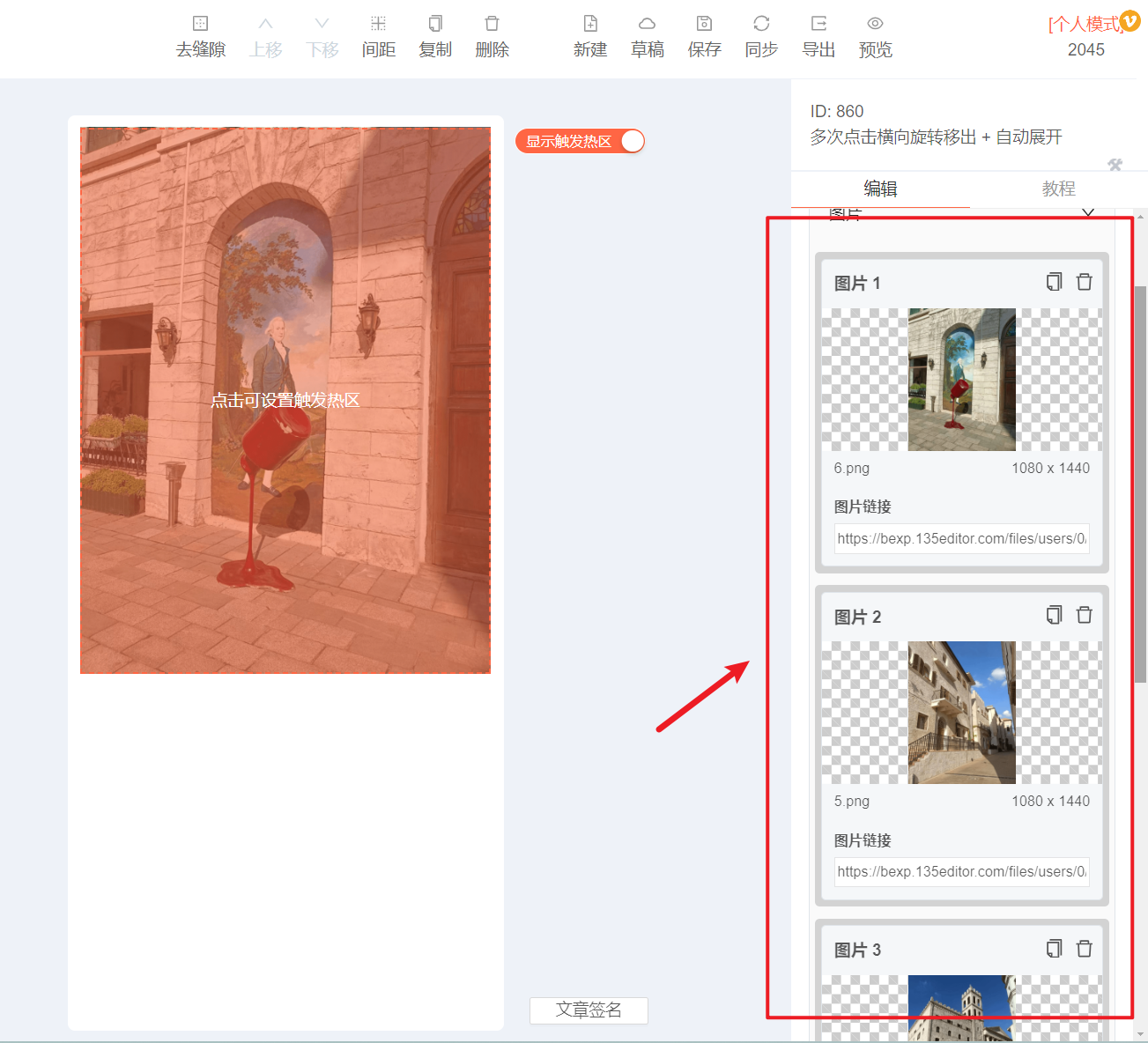Screen dimensions: 1148x1043
Task: Click the 图片 1 image link field
Action: [961, 538]
